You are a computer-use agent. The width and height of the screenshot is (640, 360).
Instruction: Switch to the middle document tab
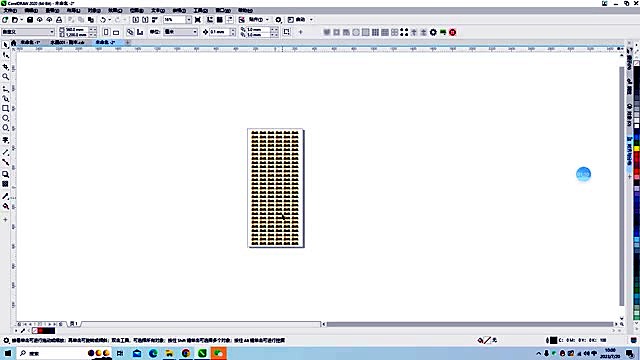click(67, 42)
